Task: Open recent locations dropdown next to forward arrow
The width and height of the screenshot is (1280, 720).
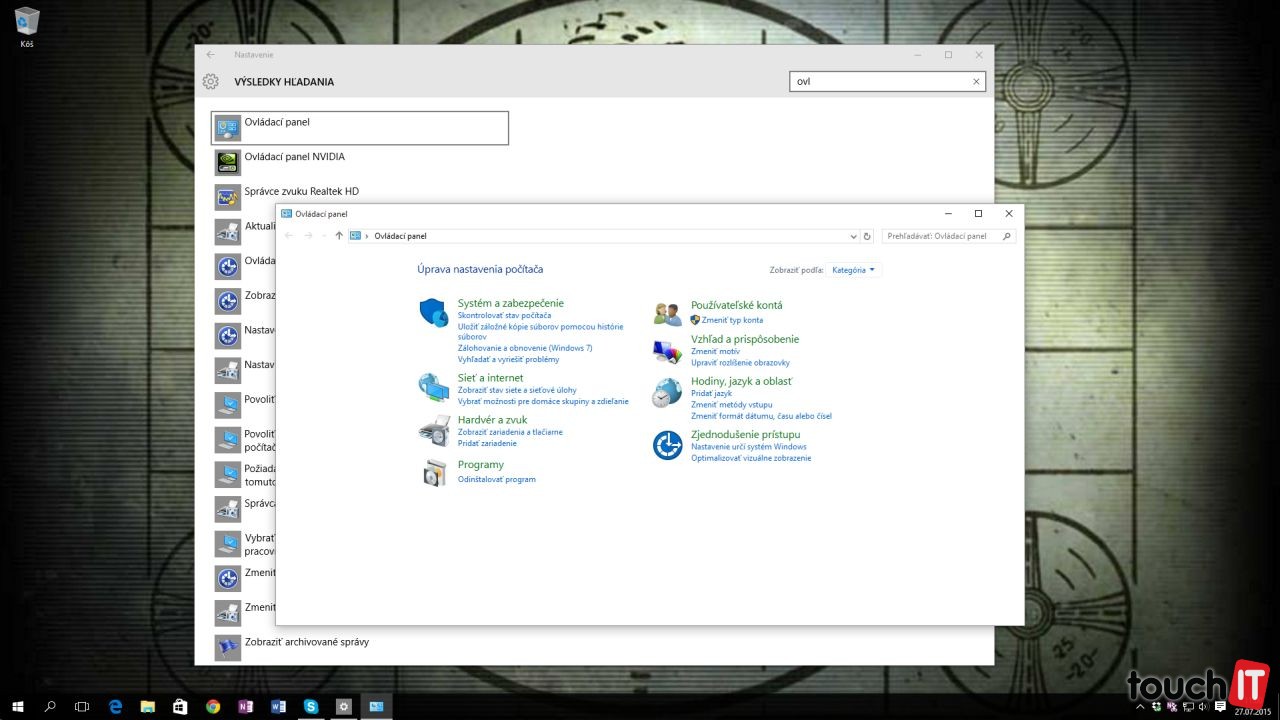Action: pyautogui.click(x=324, y=237)
